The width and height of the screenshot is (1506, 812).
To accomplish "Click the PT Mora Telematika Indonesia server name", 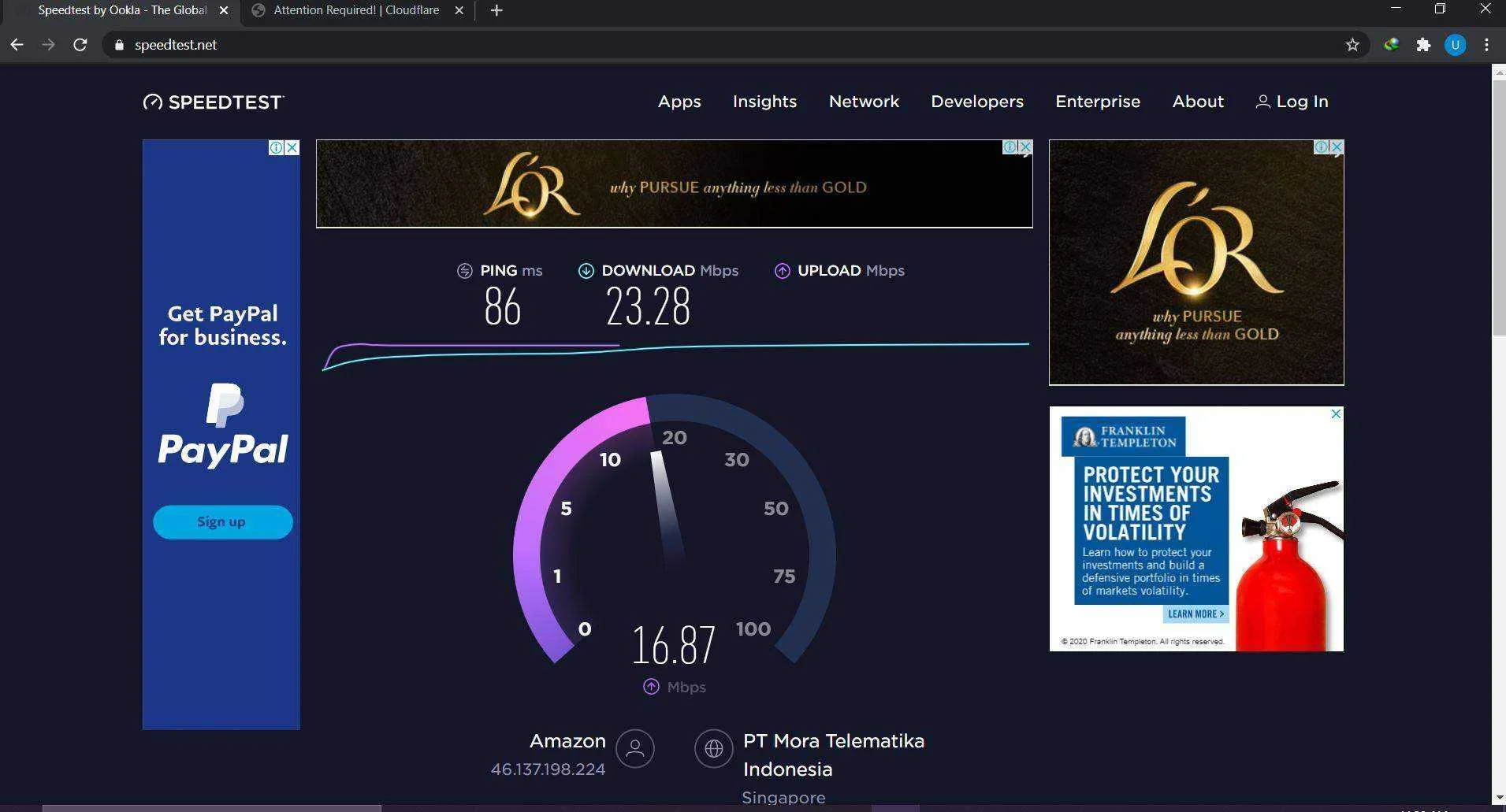I will (834, 755).
